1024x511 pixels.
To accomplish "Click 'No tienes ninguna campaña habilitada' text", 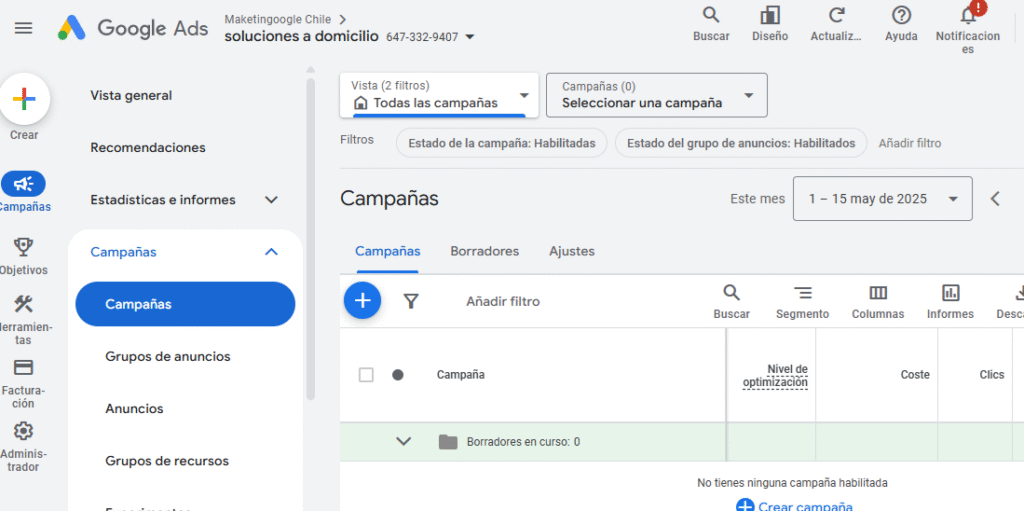I will (x=792, y=484).
